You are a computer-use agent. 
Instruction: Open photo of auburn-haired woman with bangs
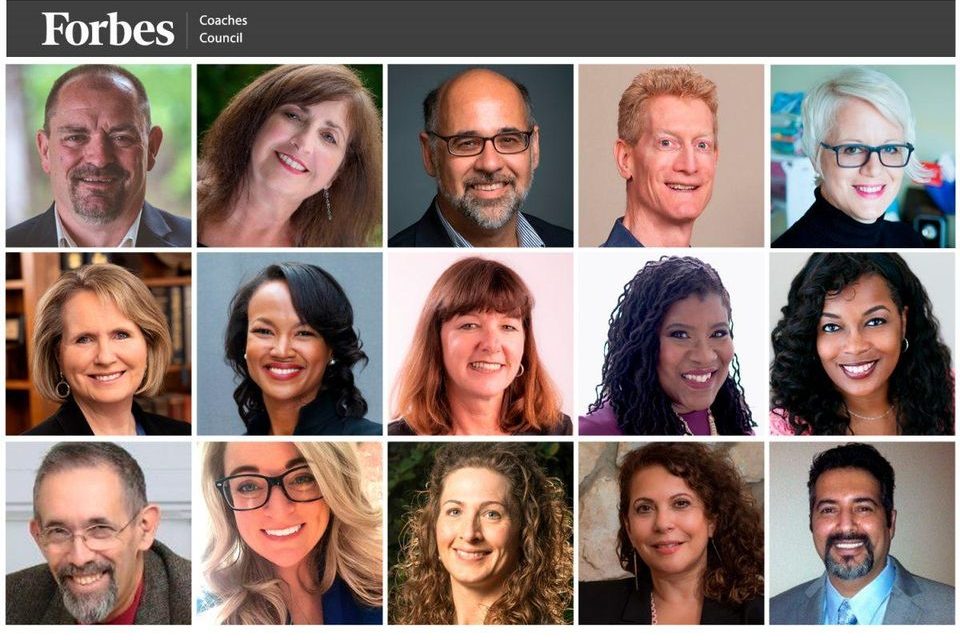(481, 344)
